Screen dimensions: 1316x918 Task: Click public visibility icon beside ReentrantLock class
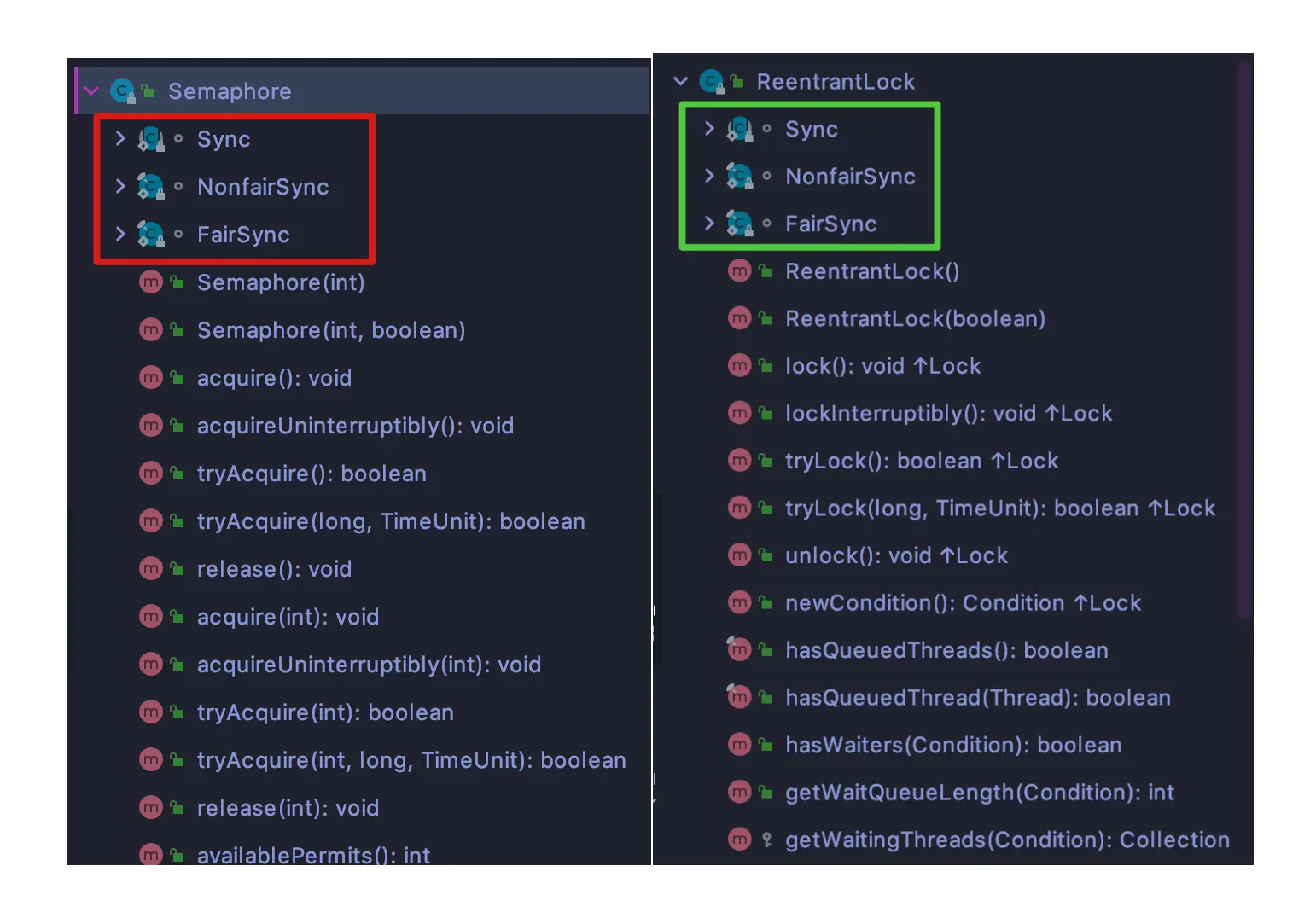tap(737, 81)
